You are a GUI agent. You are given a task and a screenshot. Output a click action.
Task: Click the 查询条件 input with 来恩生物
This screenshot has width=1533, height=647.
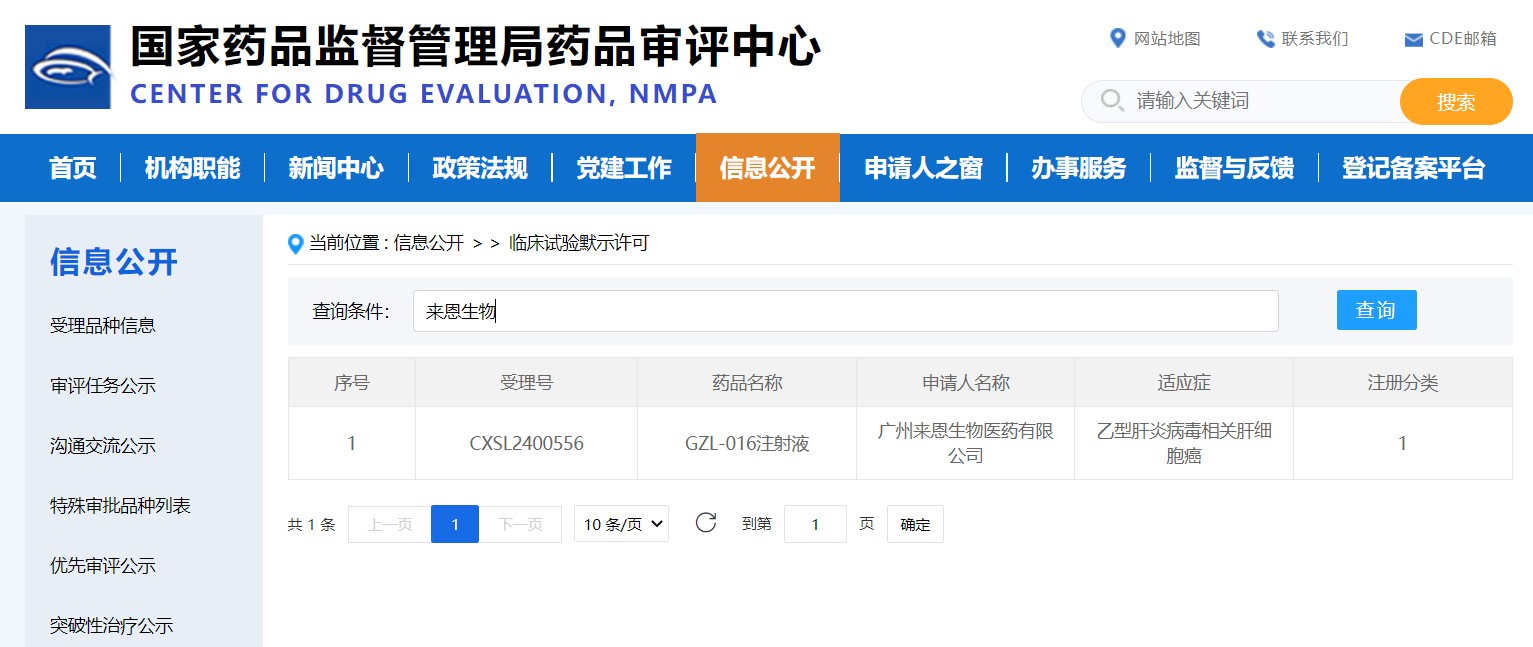pos(845,311)
